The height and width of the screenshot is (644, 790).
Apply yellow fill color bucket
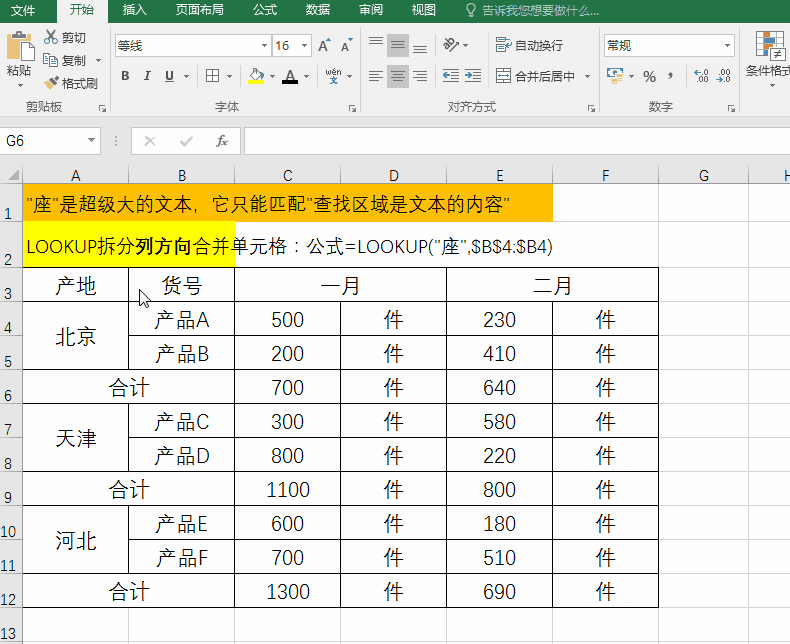(x=256, y=76)
